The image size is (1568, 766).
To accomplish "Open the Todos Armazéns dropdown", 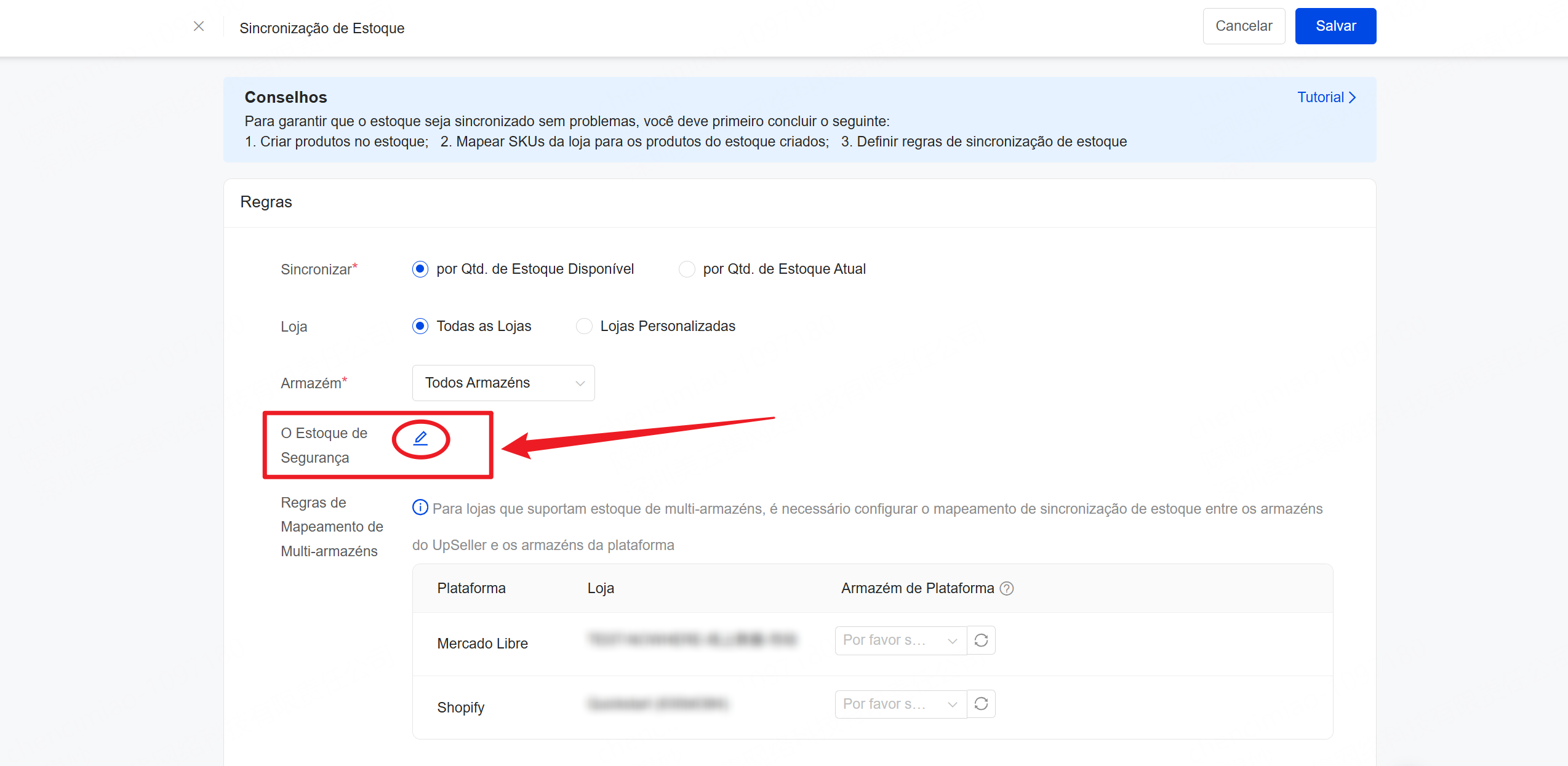I will coord(503,383).
